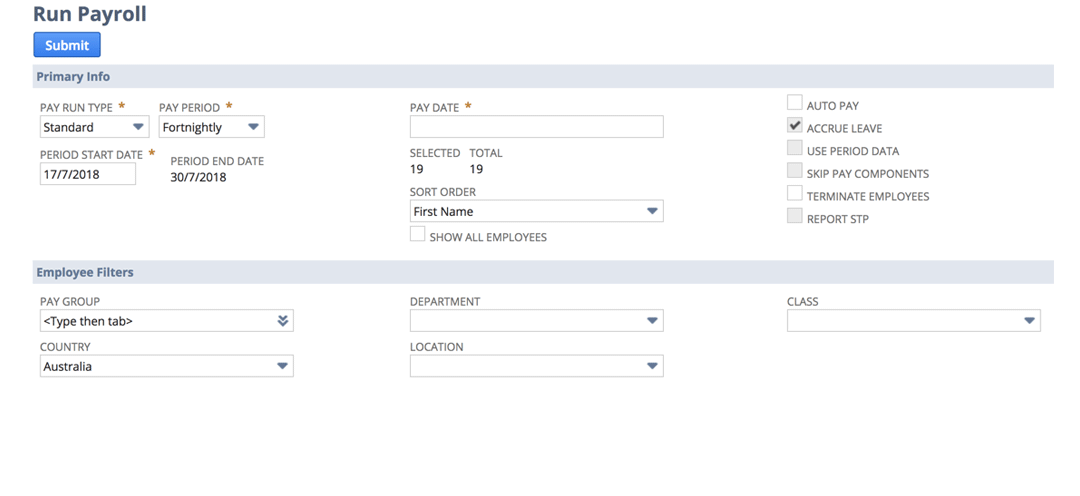Open the Pay Period dropdown

[x=212, y=127]
